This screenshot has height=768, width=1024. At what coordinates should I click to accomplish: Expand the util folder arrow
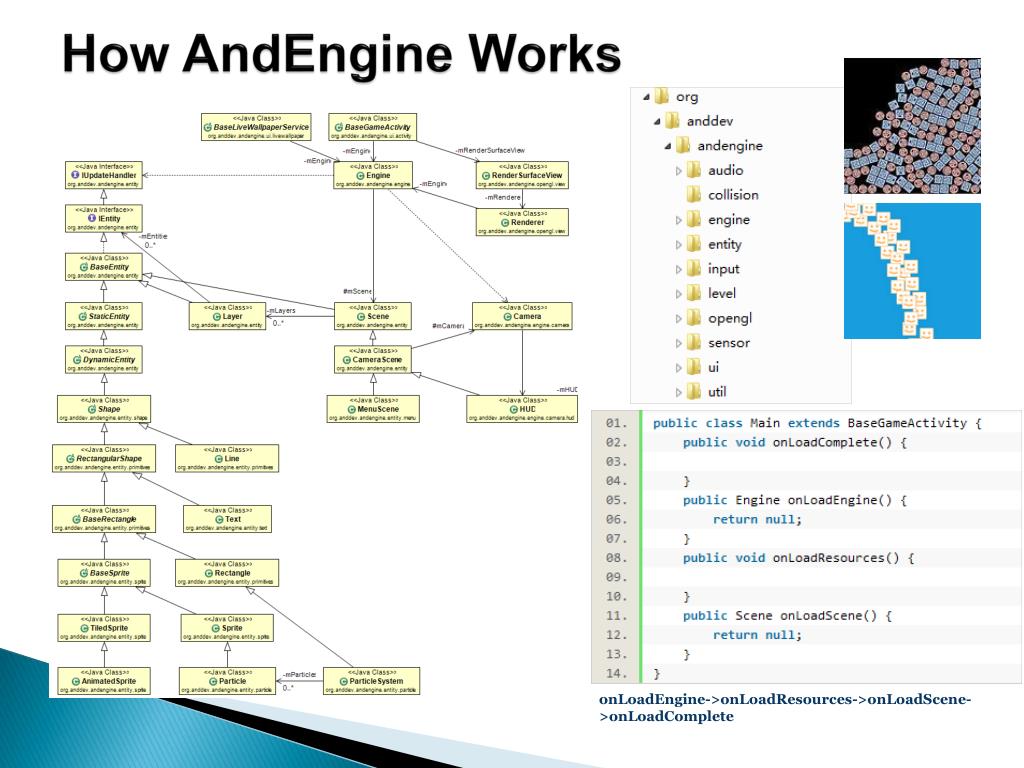pos(679,392)
